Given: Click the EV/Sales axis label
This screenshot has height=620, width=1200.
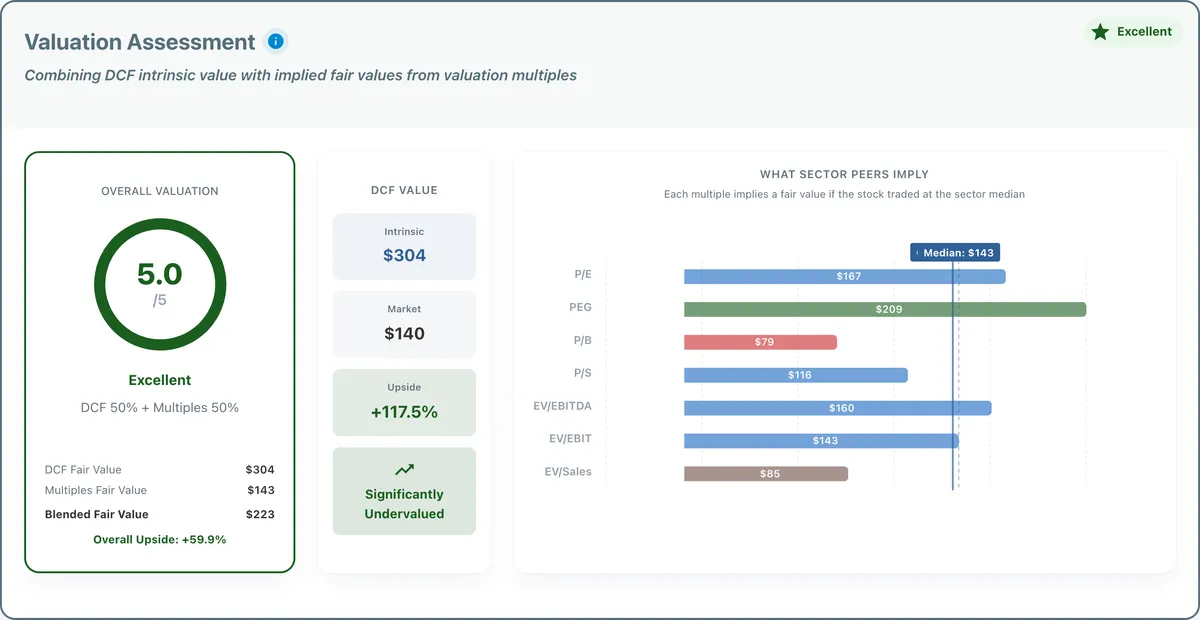Looking at the screenshot, I should tap(568, 471).
